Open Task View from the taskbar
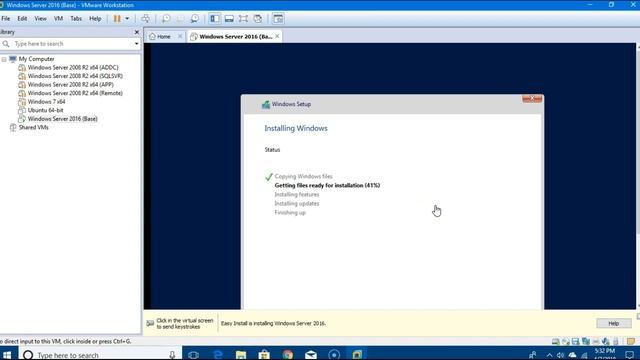The width and height of the screenshot is (640, 360). pyautogui.click(x=193, y=355)
